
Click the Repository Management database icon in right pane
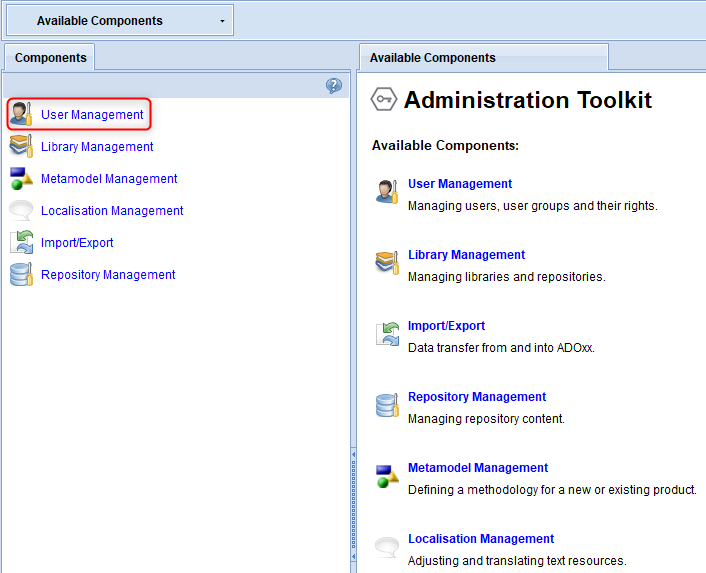click(x=387, y=405)
